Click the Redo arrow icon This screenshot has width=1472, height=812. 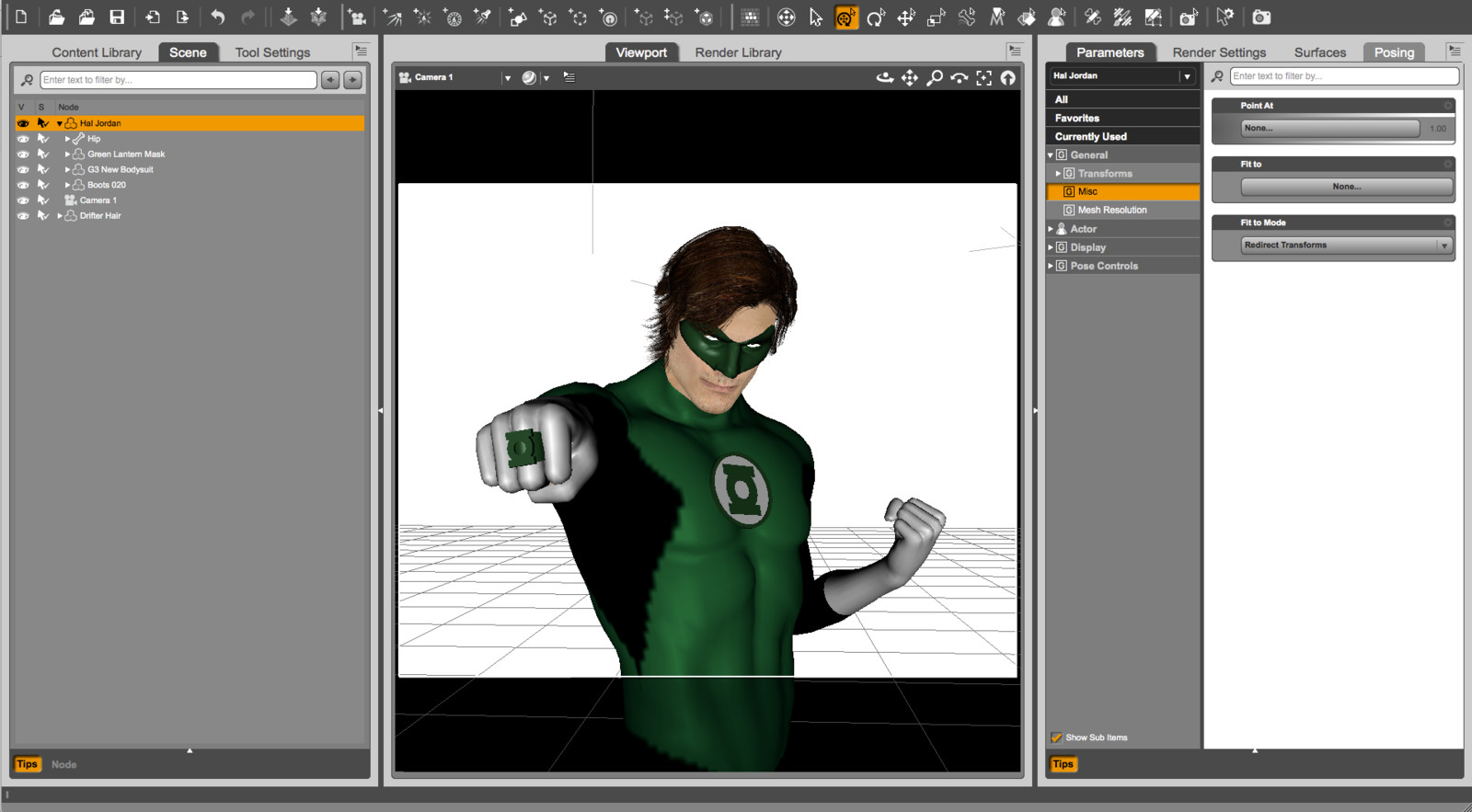(x=248, y=17)
